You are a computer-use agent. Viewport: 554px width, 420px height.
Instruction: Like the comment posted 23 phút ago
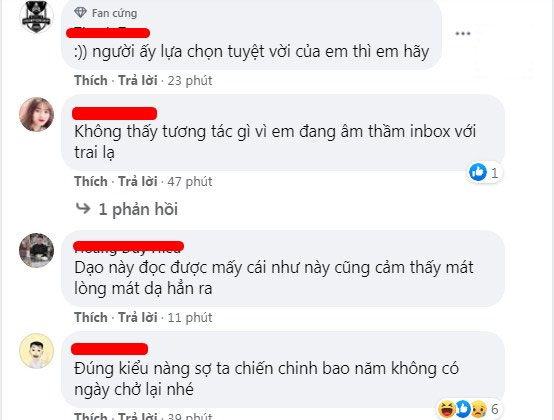[x=91, y=81]
